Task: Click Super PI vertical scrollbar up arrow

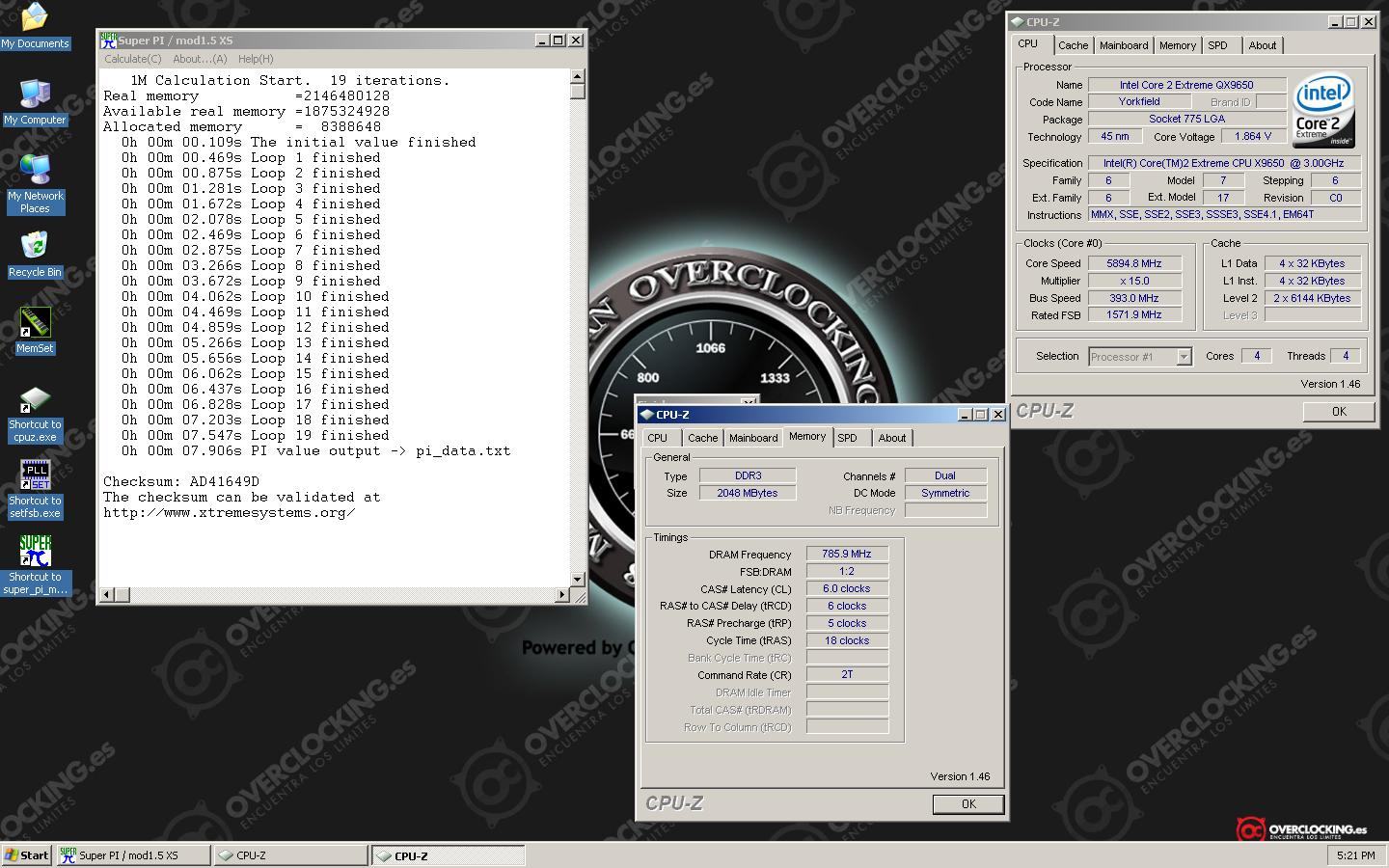Action: [577, 76]
